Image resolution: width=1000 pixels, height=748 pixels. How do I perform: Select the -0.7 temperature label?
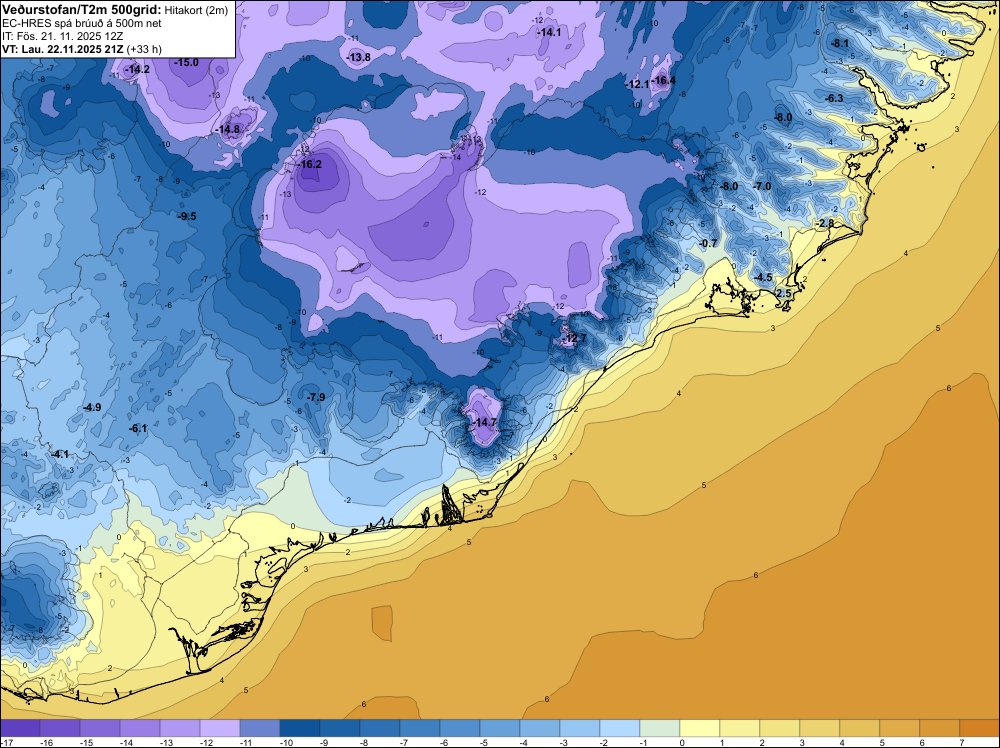pos(708,244)
